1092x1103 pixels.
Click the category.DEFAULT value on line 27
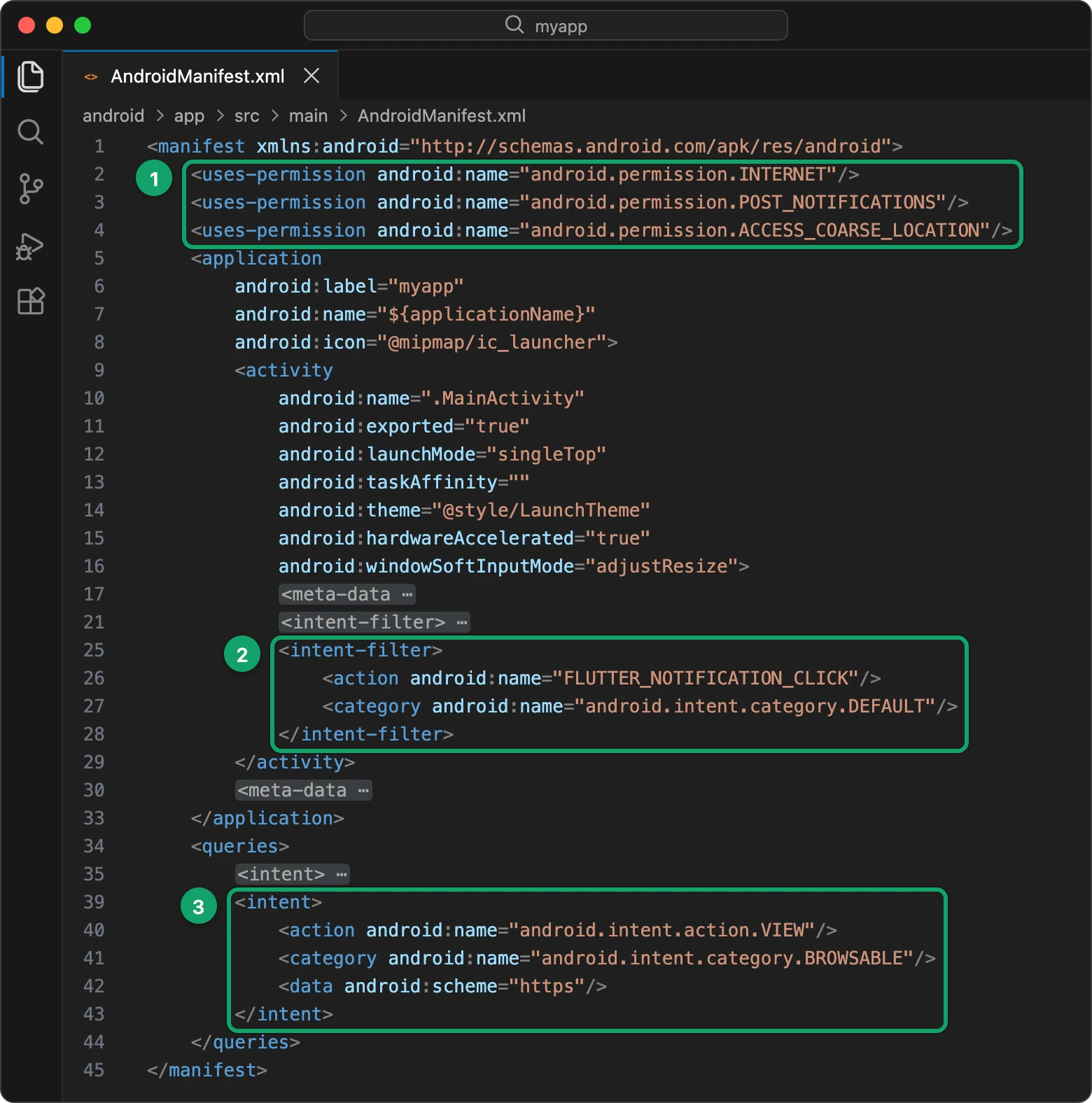coord(755,706)
